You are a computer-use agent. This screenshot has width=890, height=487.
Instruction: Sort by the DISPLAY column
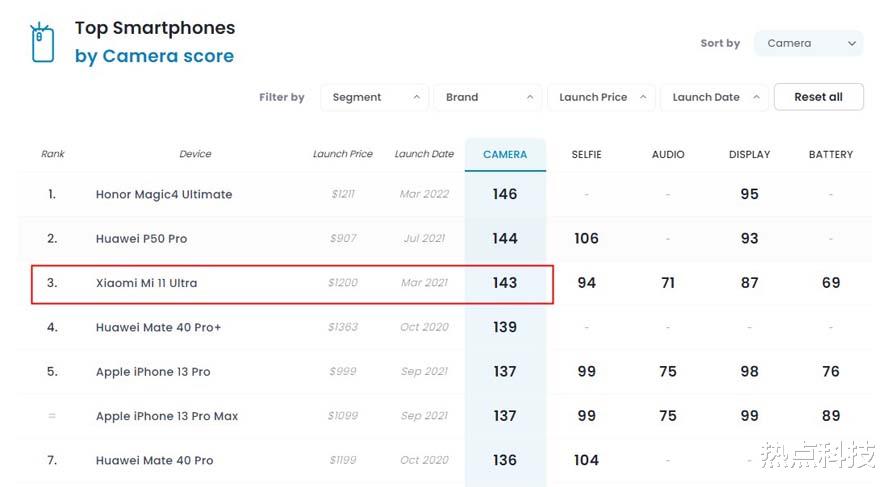749,154
